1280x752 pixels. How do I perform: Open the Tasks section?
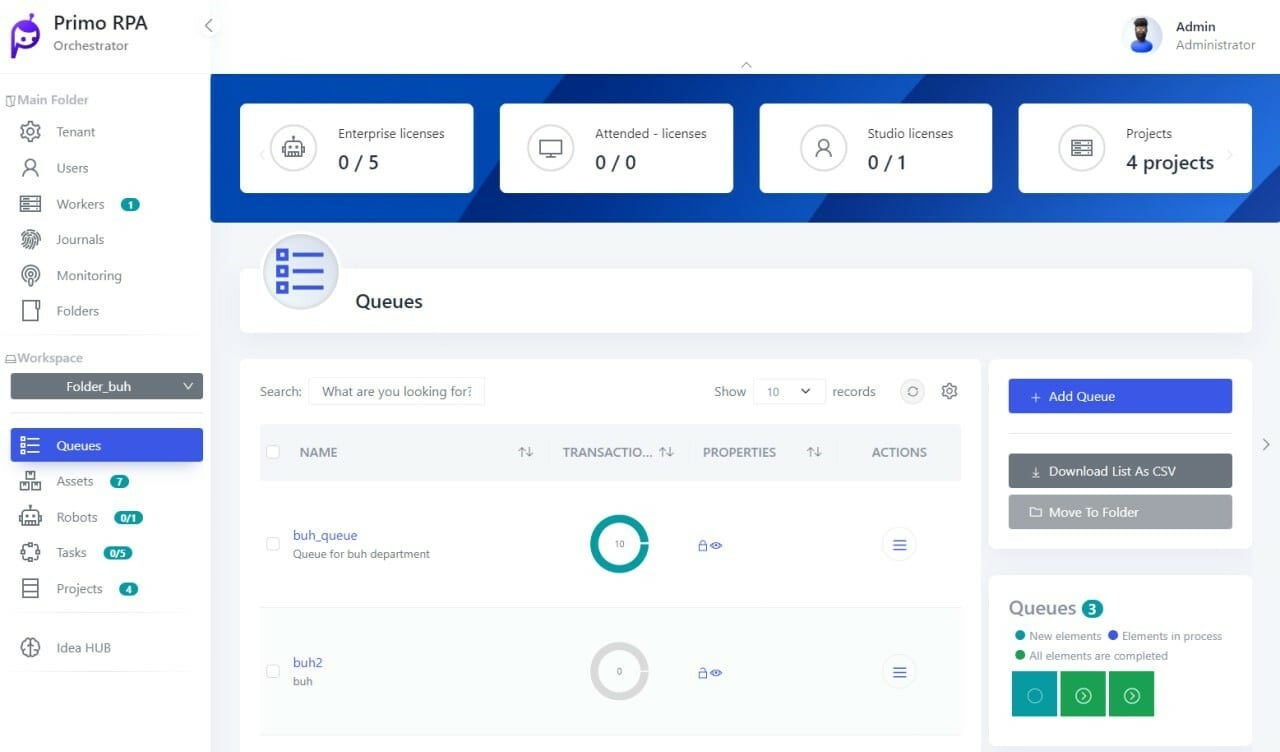tap(70, 552)
